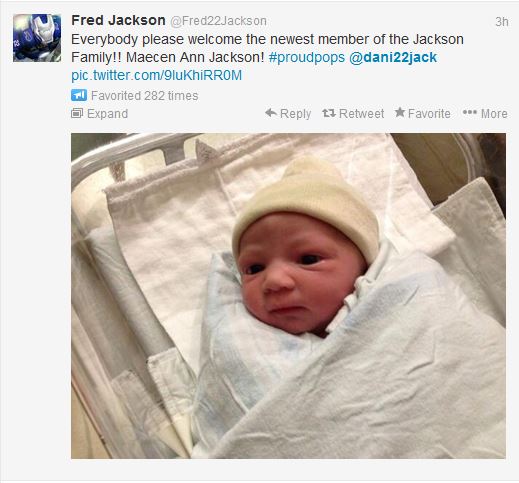
Task: Open the @dani22jack mention
Action: (x=393, y=57)
